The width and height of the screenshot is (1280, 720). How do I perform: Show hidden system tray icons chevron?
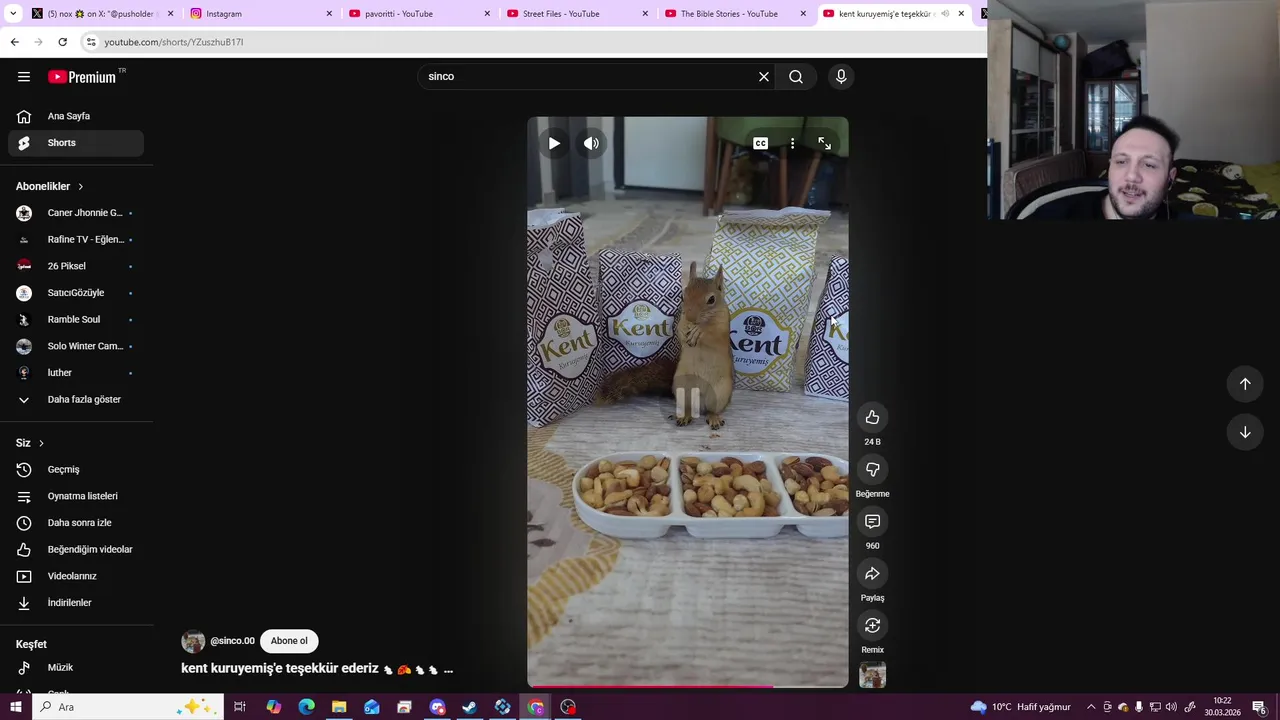pyautogui.click(x=1091, y=707)
